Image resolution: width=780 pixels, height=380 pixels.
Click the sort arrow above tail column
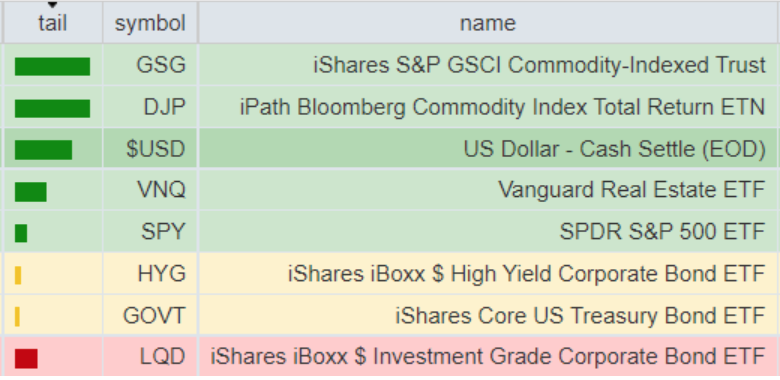pyautogui.click(x=52, y=5)
